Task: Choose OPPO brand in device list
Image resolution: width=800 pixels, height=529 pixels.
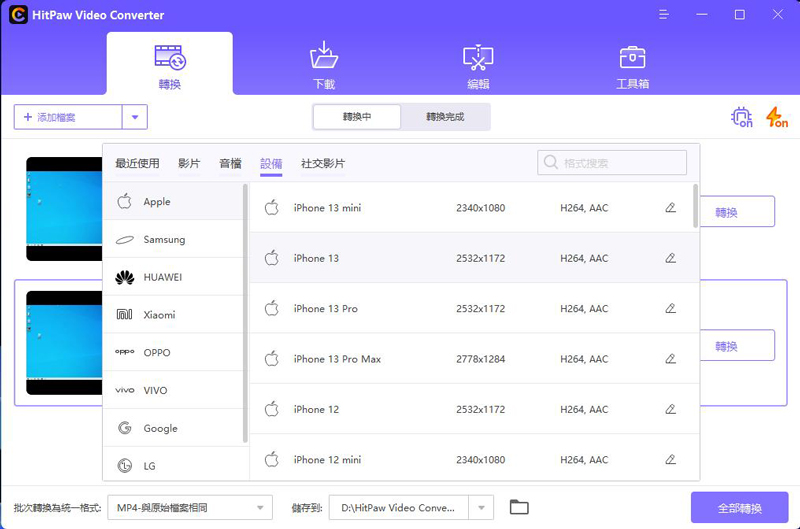Action: tap(173, 352)
